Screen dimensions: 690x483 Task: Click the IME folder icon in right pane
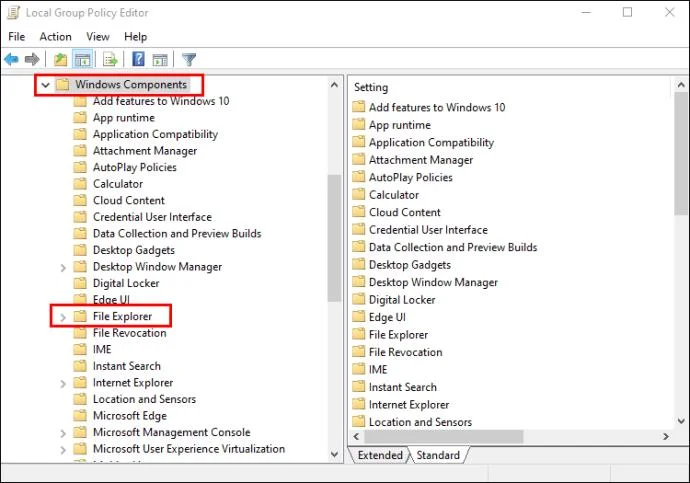(359, 369)
